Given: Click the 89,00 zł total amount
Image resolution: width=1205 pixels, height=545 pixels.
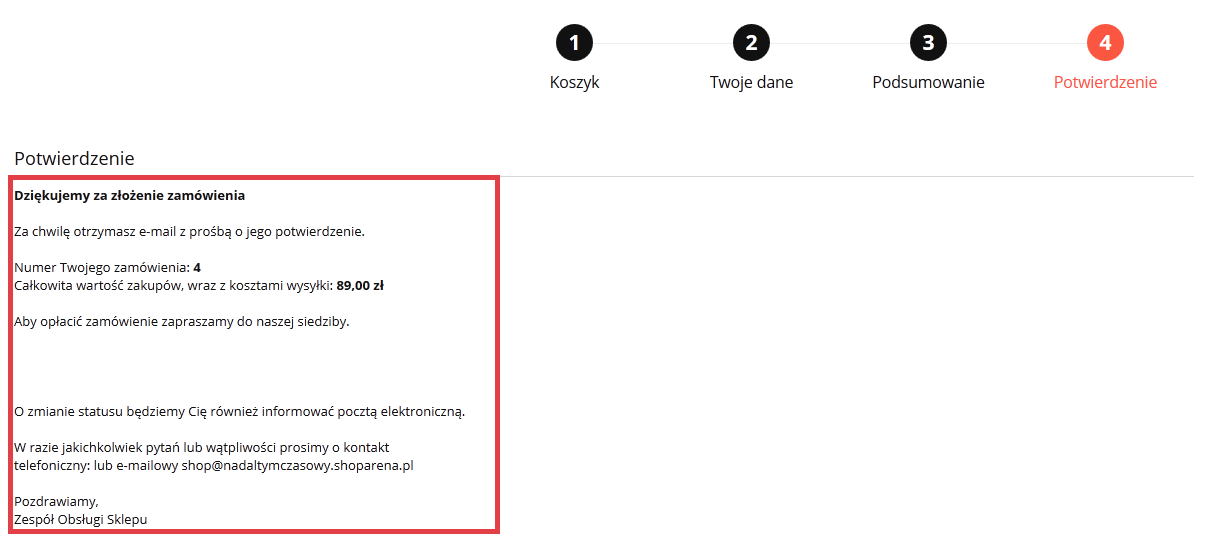Looking at the screenshot, I should tap(360, 286).
